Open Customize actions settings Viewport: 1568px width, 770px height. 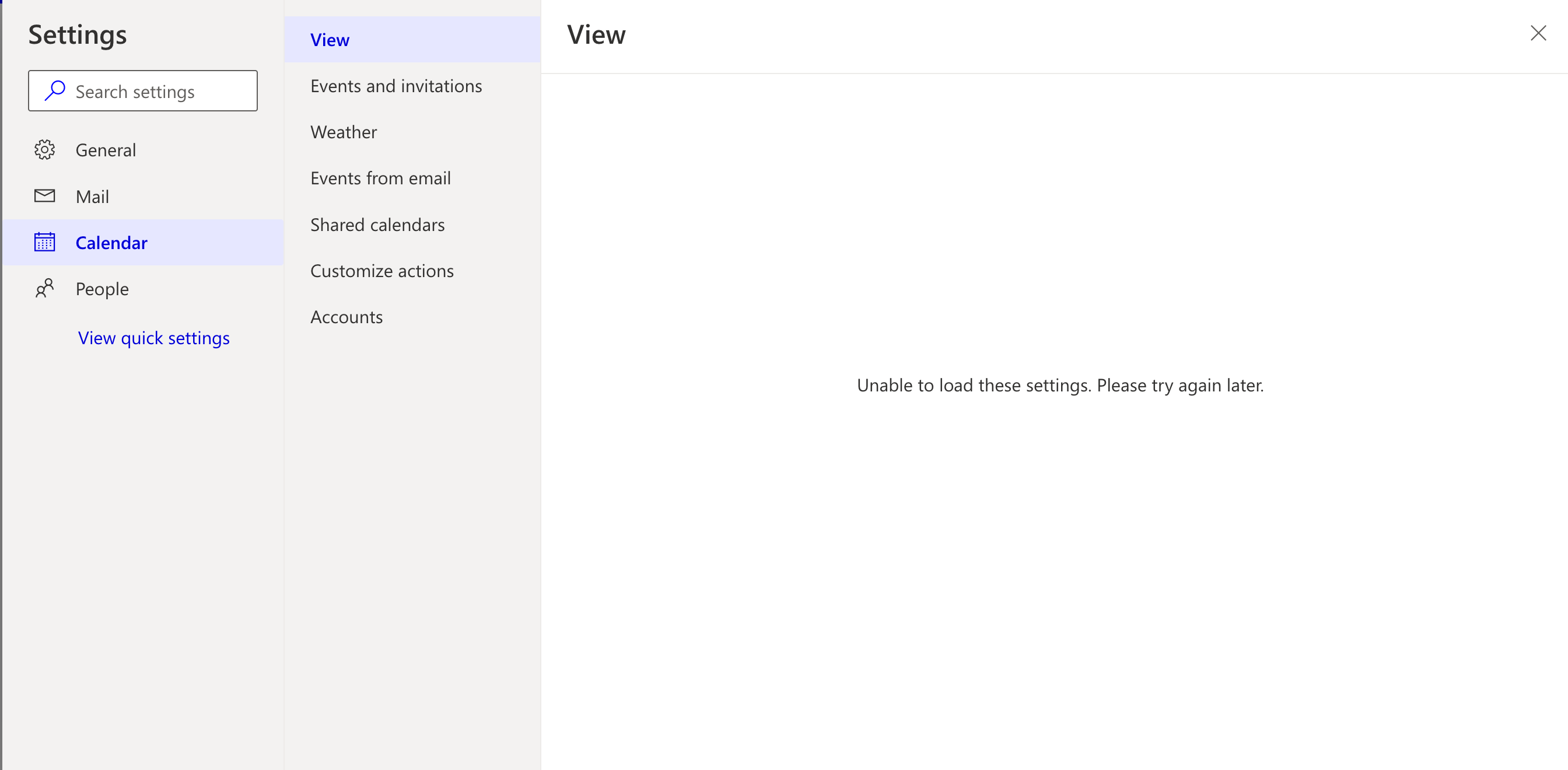pyautogui.click(x=381, y=270)
